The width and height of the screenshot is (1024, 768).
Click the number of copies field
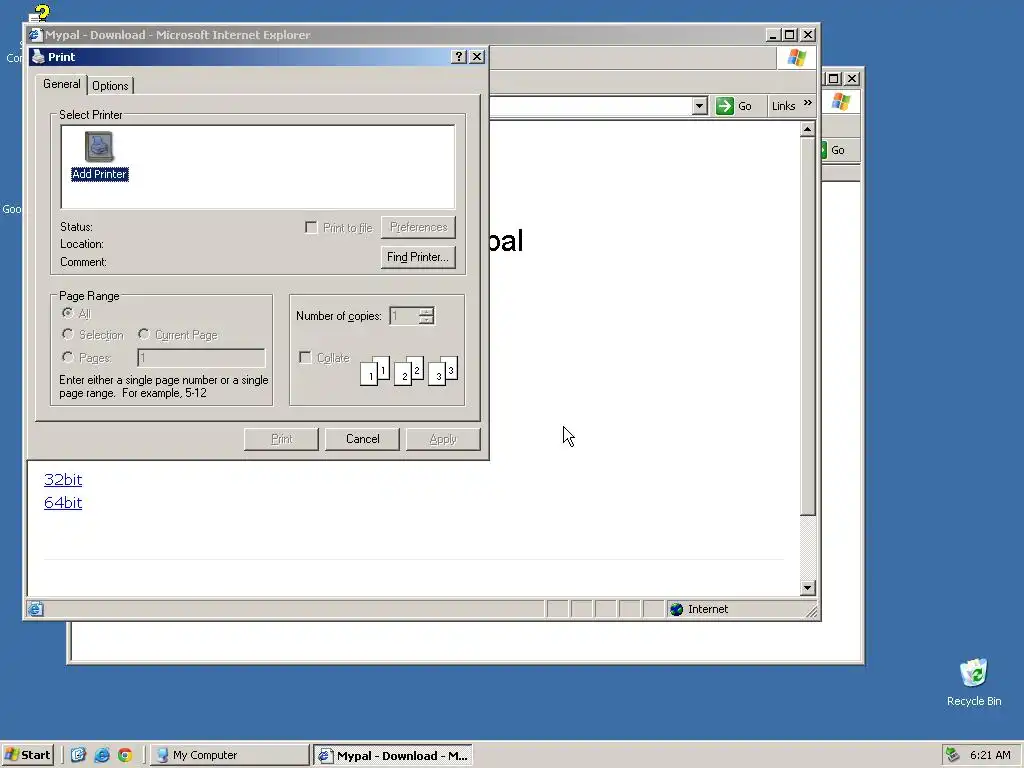405,316
